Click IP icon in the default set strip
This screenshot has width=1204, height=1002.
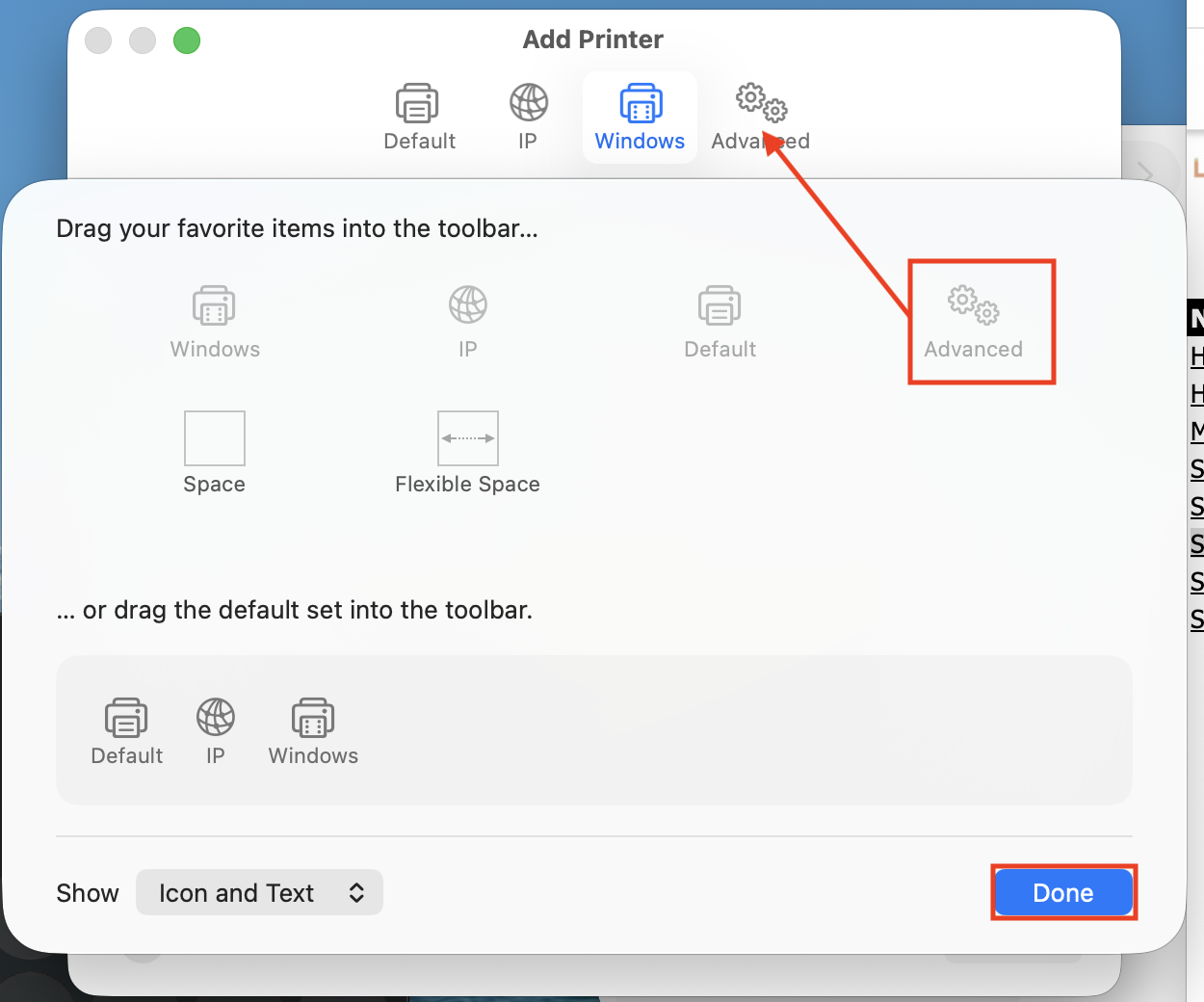point(216,730)
